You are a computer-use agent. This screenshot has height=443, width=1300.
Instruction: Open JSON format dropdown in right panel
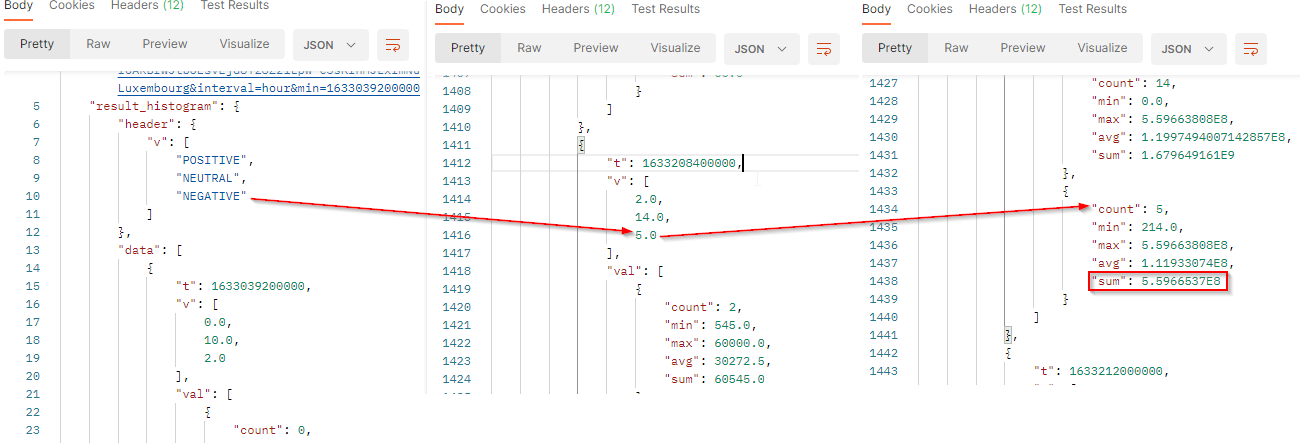coord(1188,48)
